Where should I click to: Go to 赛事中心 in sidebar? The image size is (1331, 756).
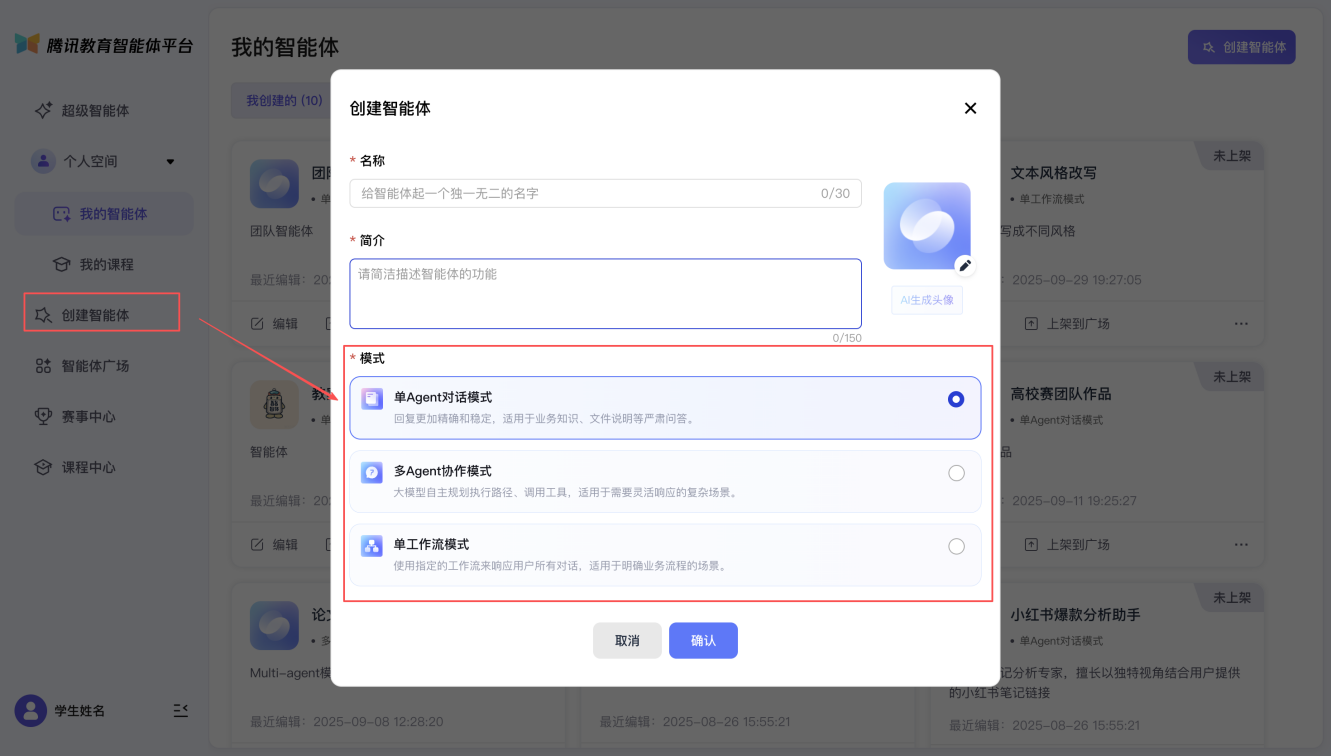tap(88, 417)
